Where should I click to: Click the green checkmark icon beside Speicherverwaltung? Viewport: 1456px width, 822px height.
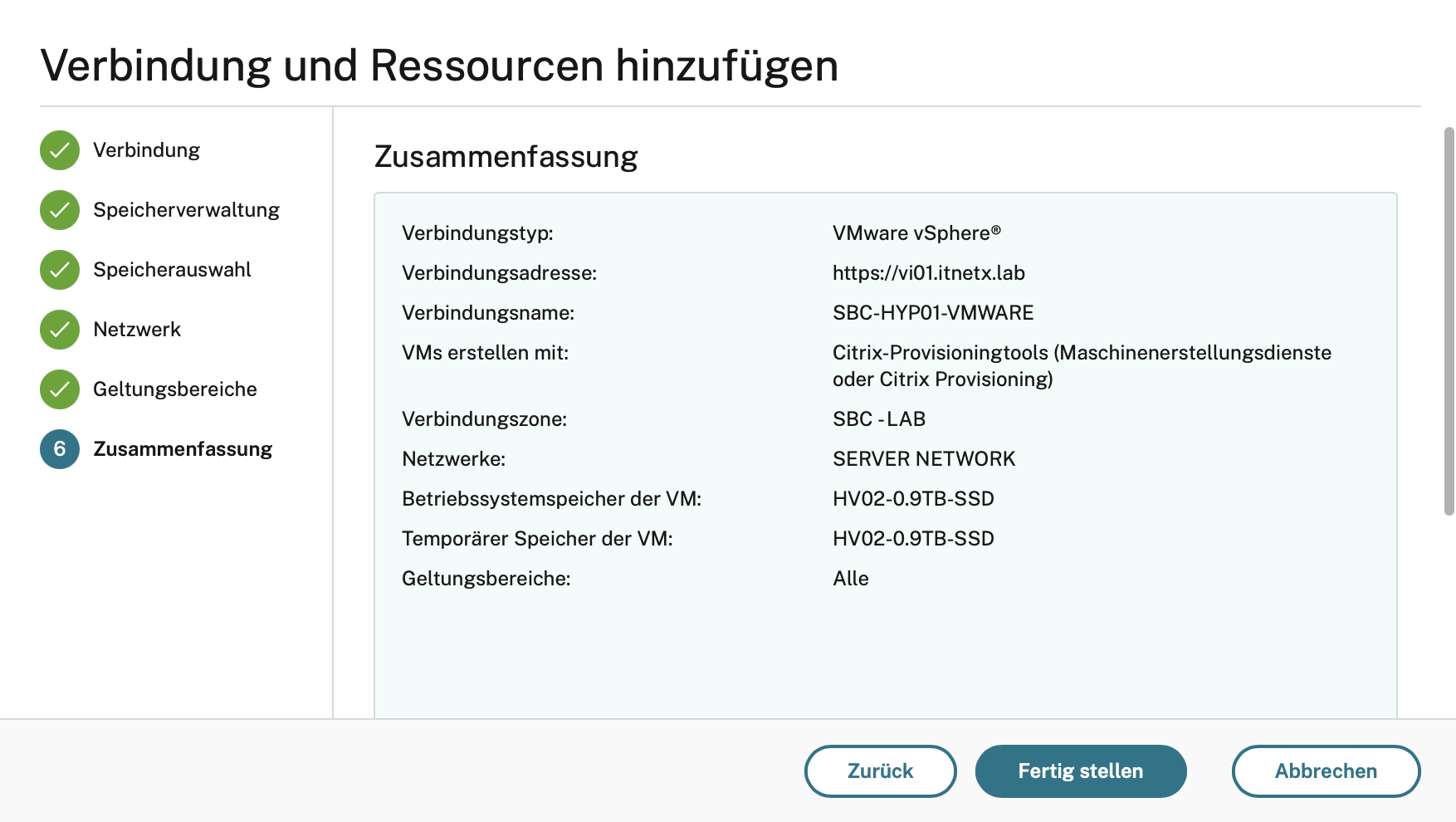(x=60, y=210)
